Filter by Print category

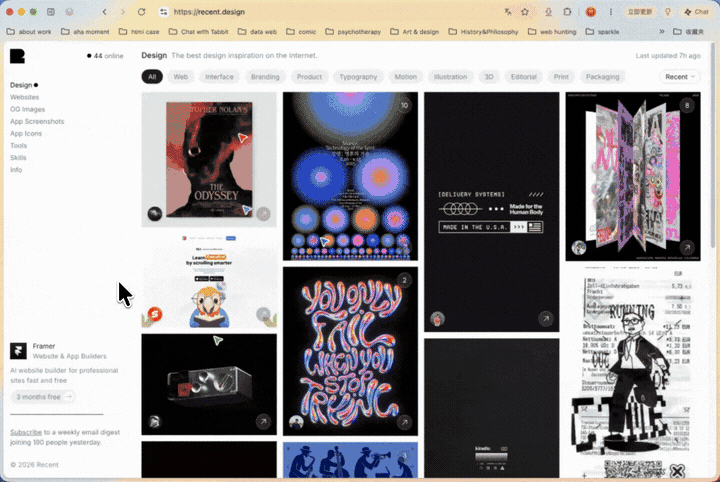coord(561,77)
